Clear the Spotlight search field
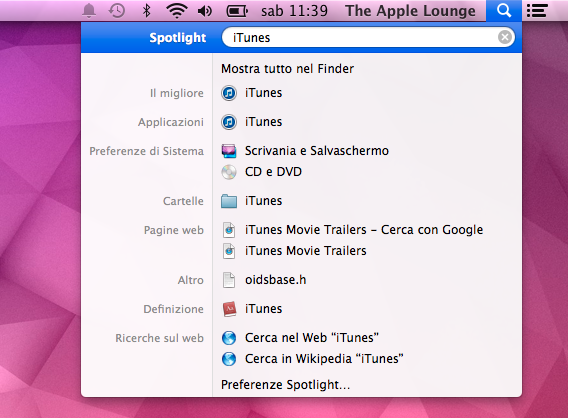568x418 pixels. (x=505, y=37)
